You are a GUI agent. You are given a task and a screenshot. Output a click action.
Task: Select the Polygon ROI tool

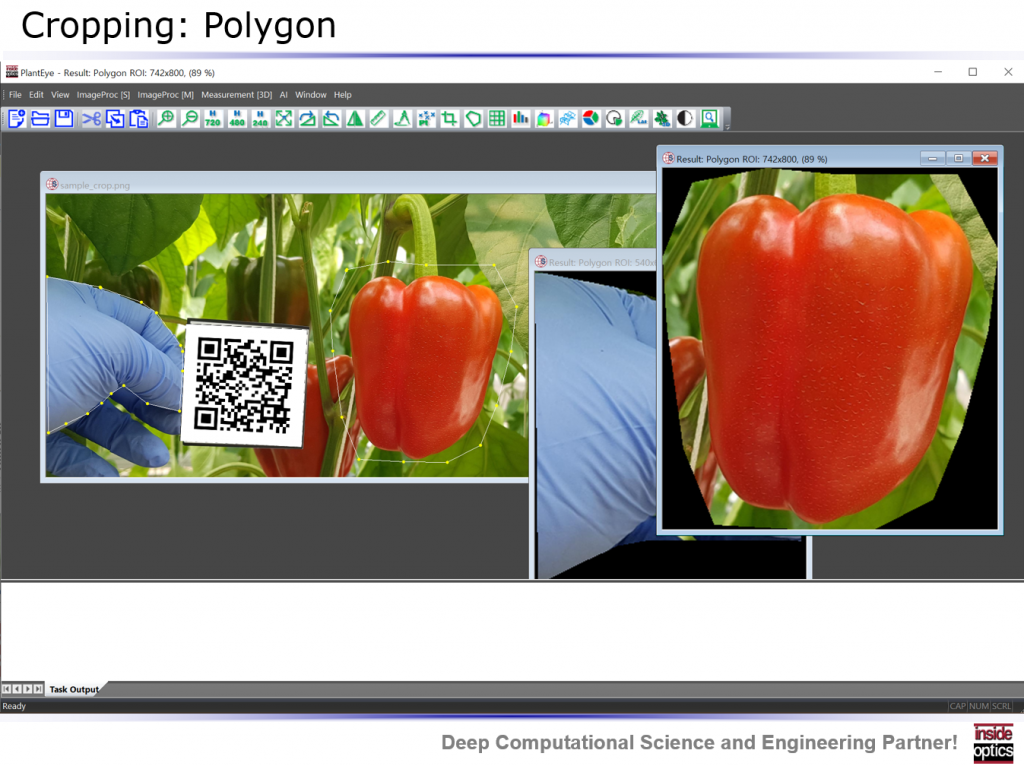click(471, 118)
